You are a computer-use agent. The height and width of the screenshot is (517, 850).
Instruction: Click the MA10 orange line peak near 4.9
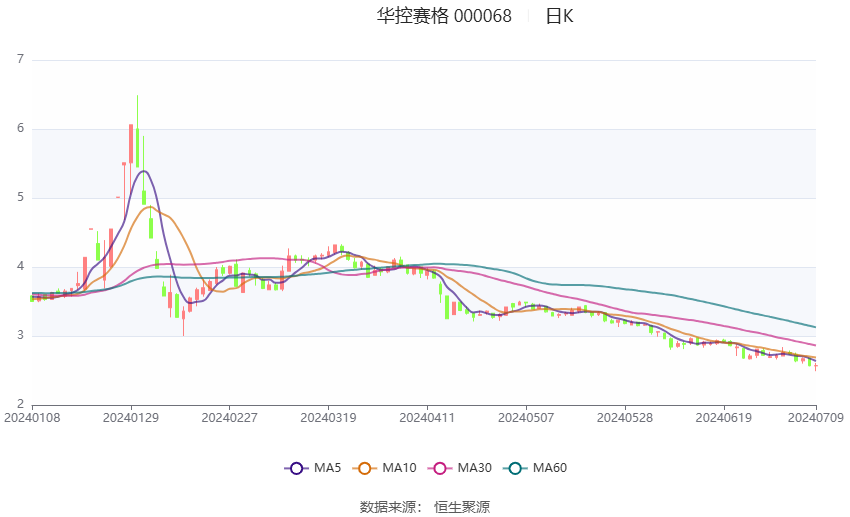point(150,206)
